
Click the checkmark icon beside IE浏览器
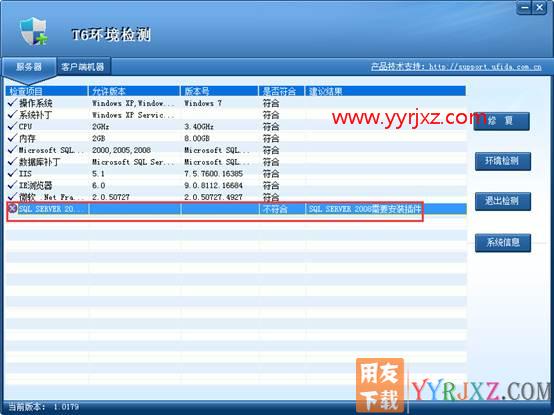pos(12,185)
